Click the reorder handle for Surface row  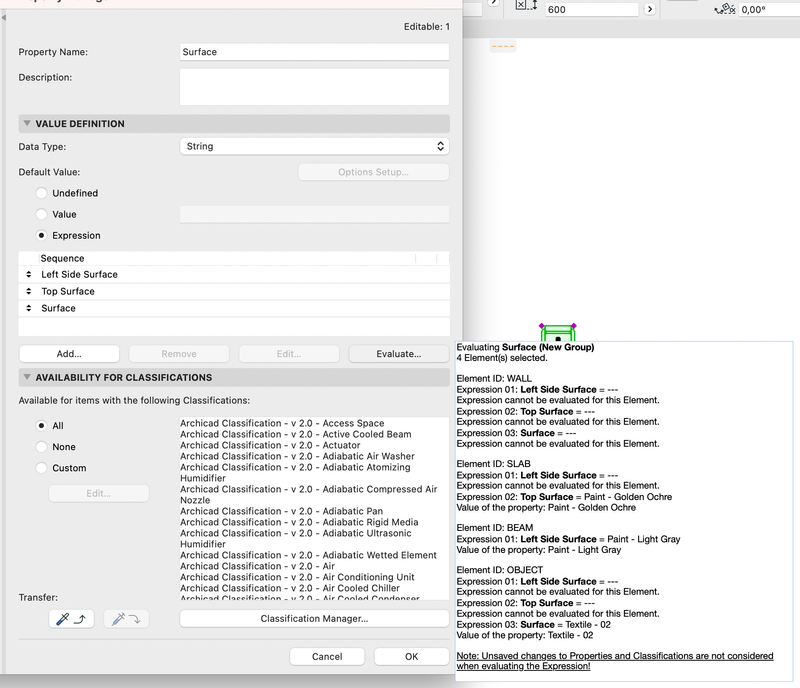coord(29,308)
